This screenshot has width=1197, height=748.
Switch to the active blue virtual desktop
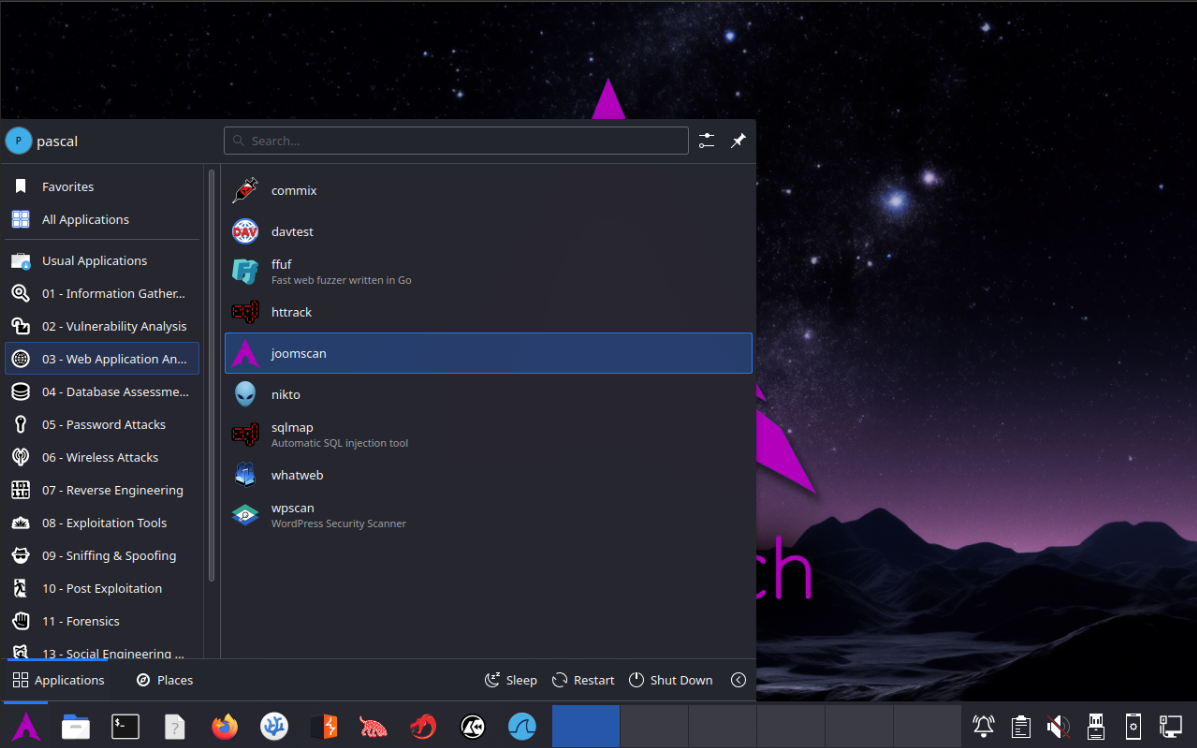[586, 726]
